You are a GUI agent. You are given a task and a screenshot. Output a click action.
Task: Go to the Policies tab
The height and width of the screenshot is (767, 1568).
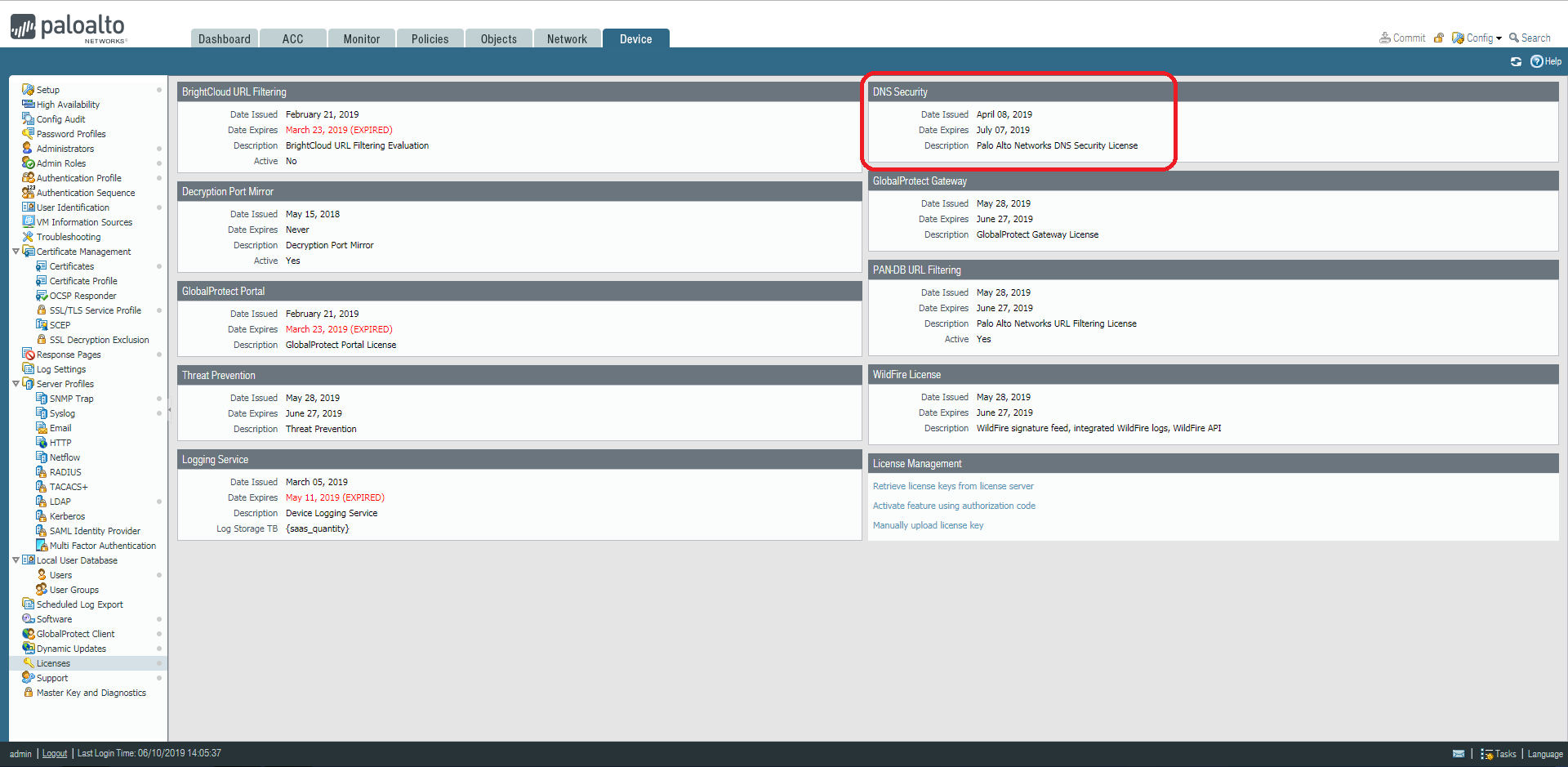point(430,38)
